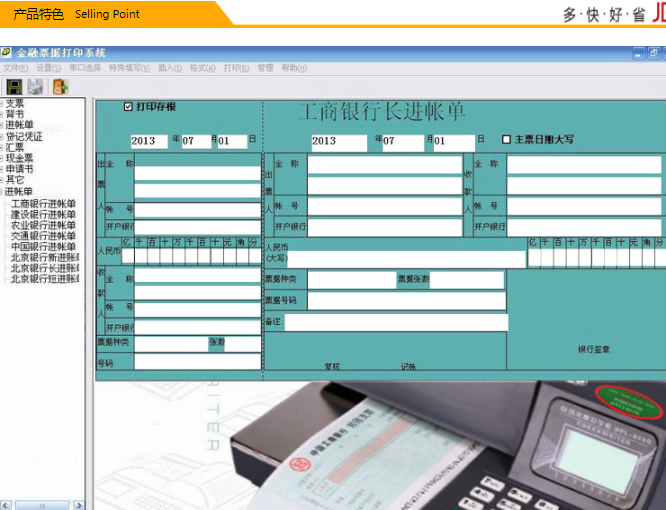Click the stub month field showing 07
The width and height of the screenshot is (666, 510).
point(196,141)
